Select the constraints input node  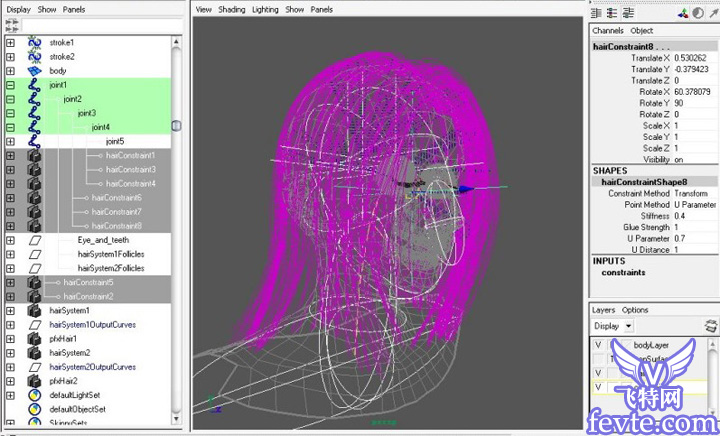tap(623, 273)
